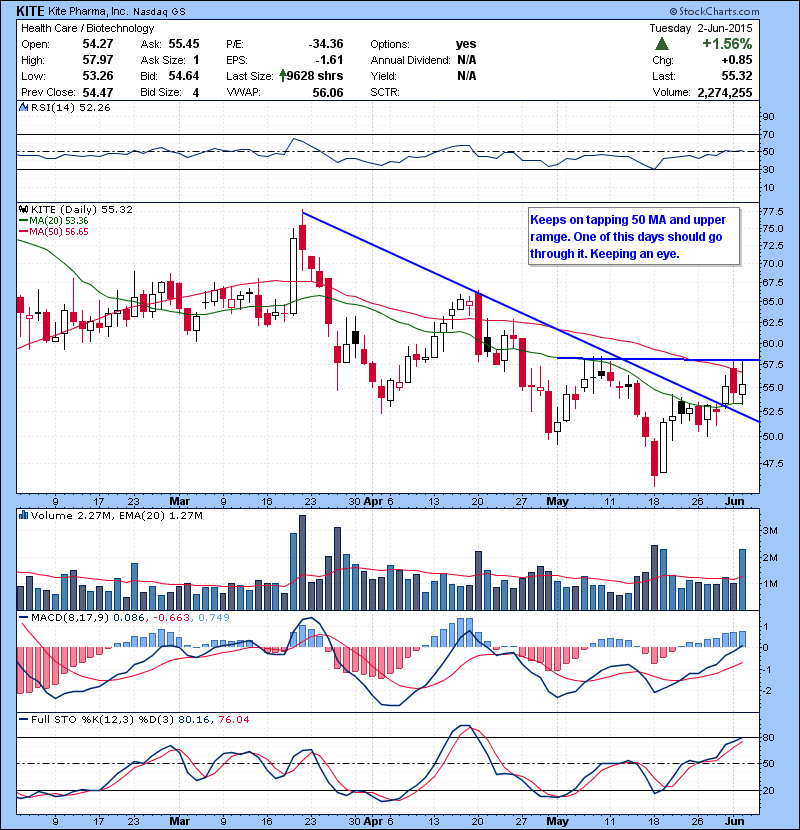Click the stochastic %D value 76.04

[233, 719]
